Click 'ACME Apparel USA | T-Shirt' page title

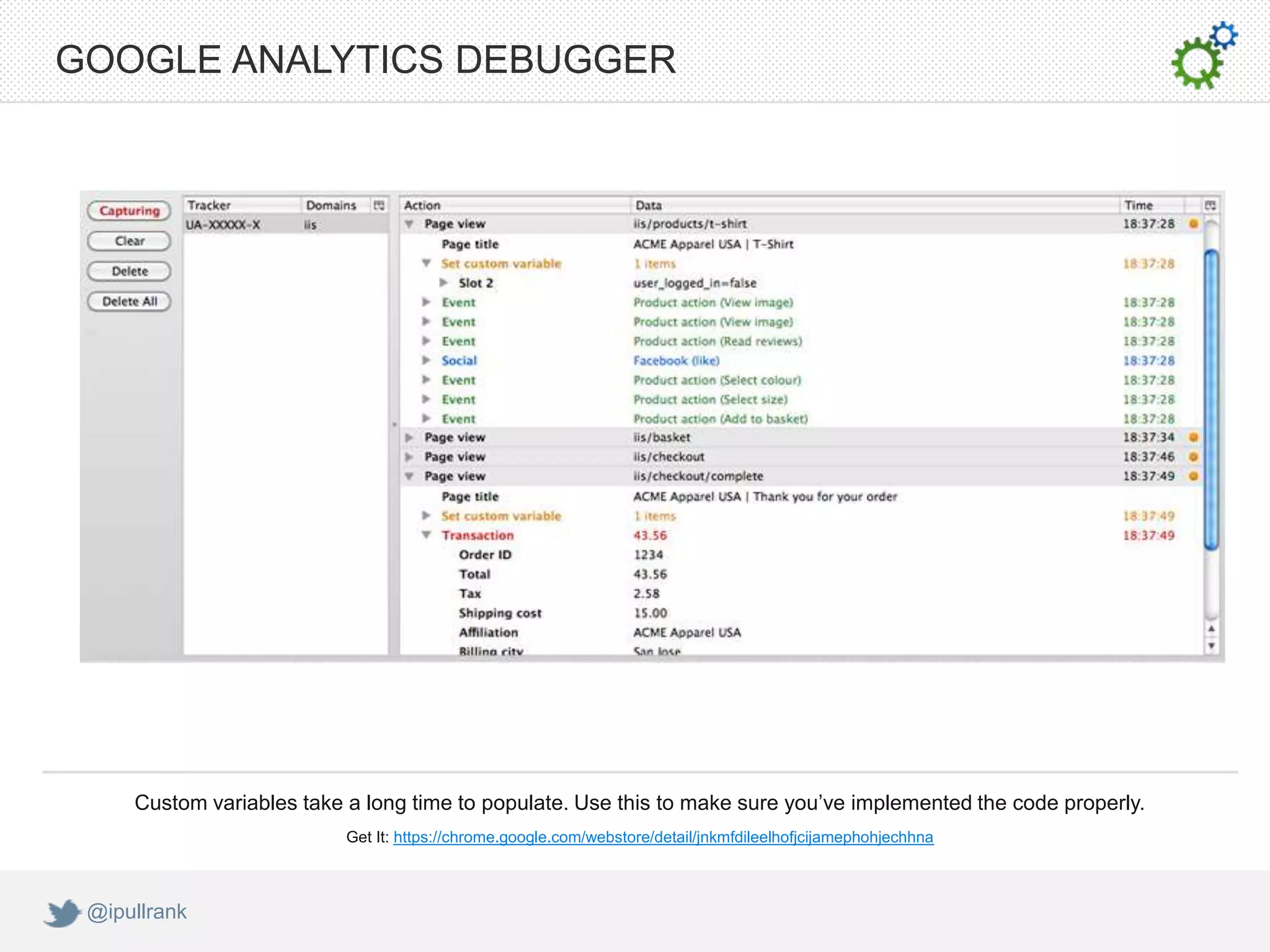(713, 244)
